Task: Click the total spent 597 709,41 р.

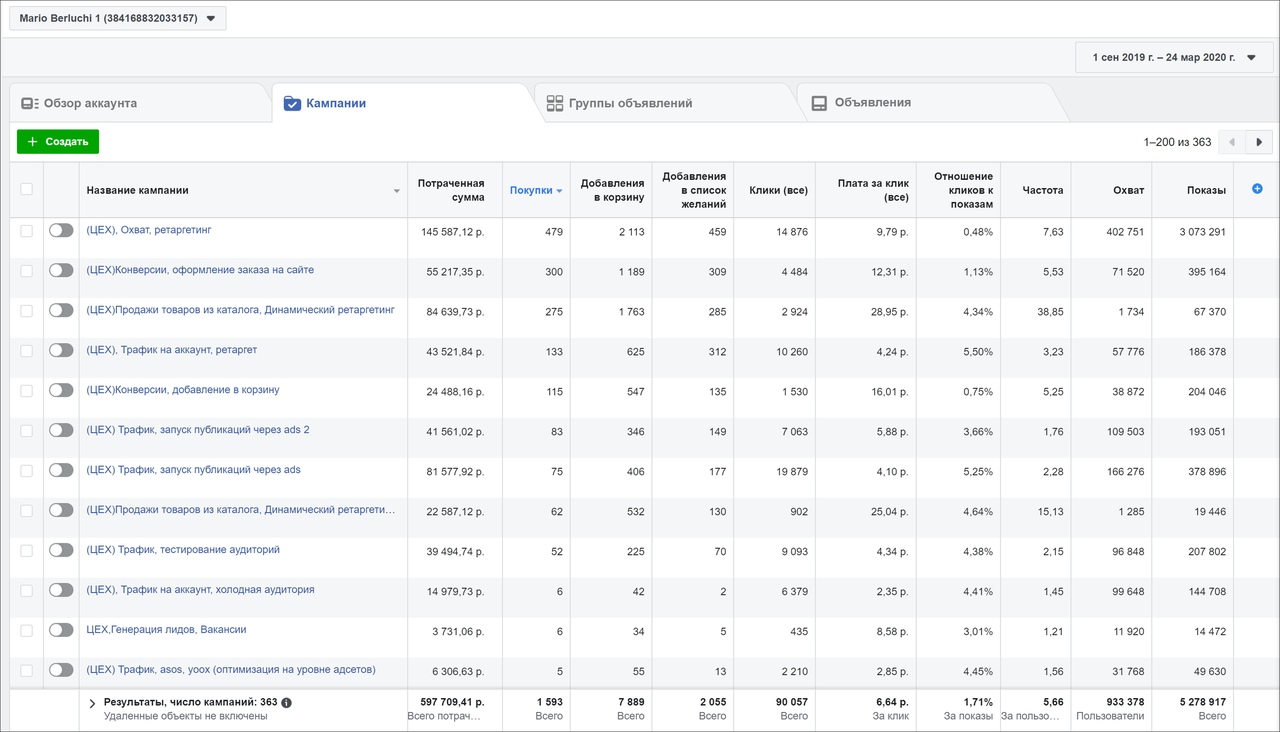Action: [453, 702]
